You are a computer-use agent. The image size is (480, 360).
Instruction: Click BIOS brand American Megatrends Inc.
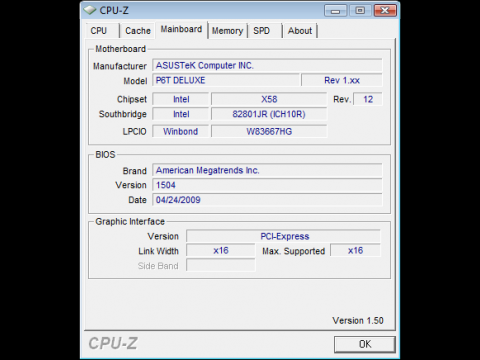[267, 170]
